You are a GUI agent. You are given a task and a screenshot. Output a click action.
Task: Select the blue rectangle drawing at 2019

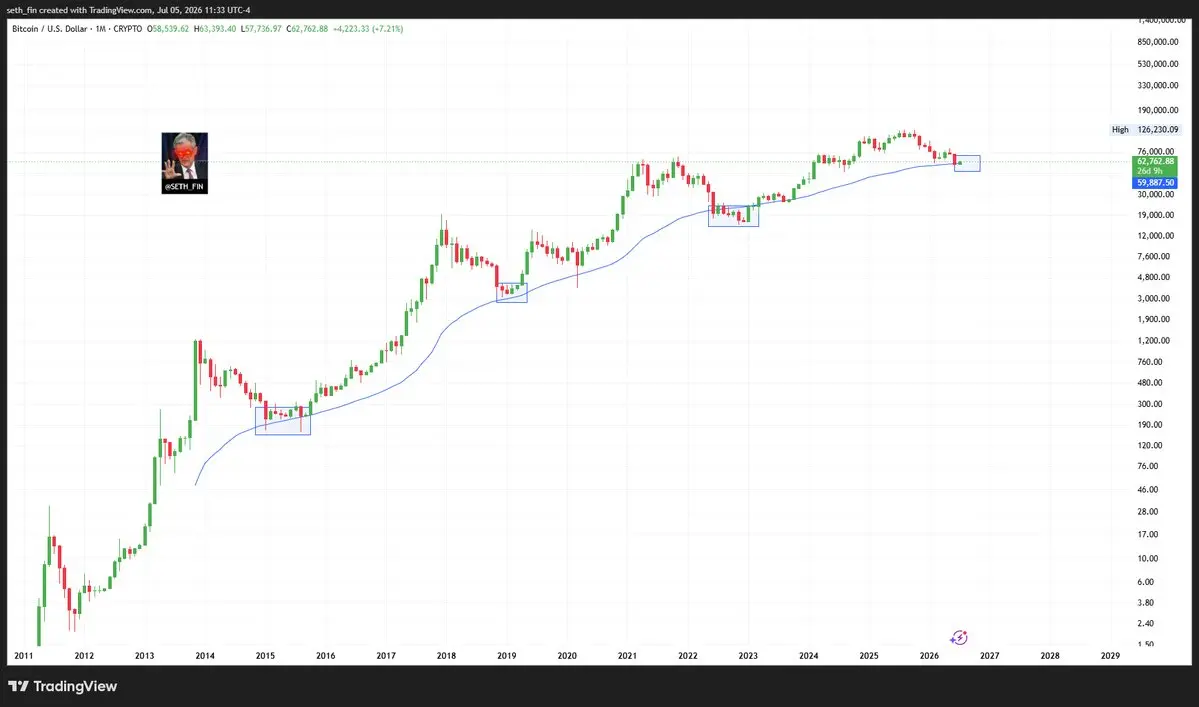(512, 293)
